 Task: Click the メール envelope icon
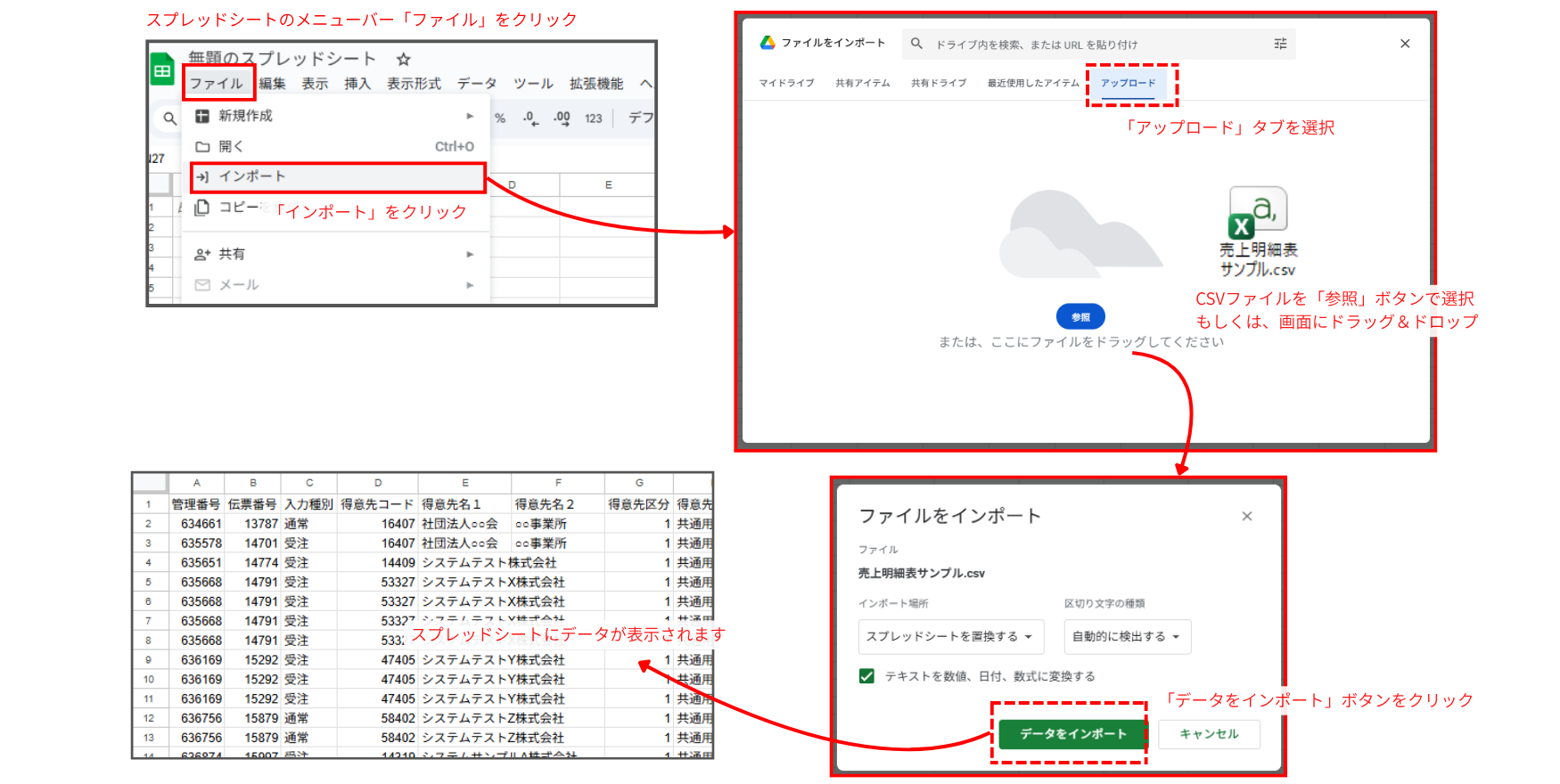point(202,285)
